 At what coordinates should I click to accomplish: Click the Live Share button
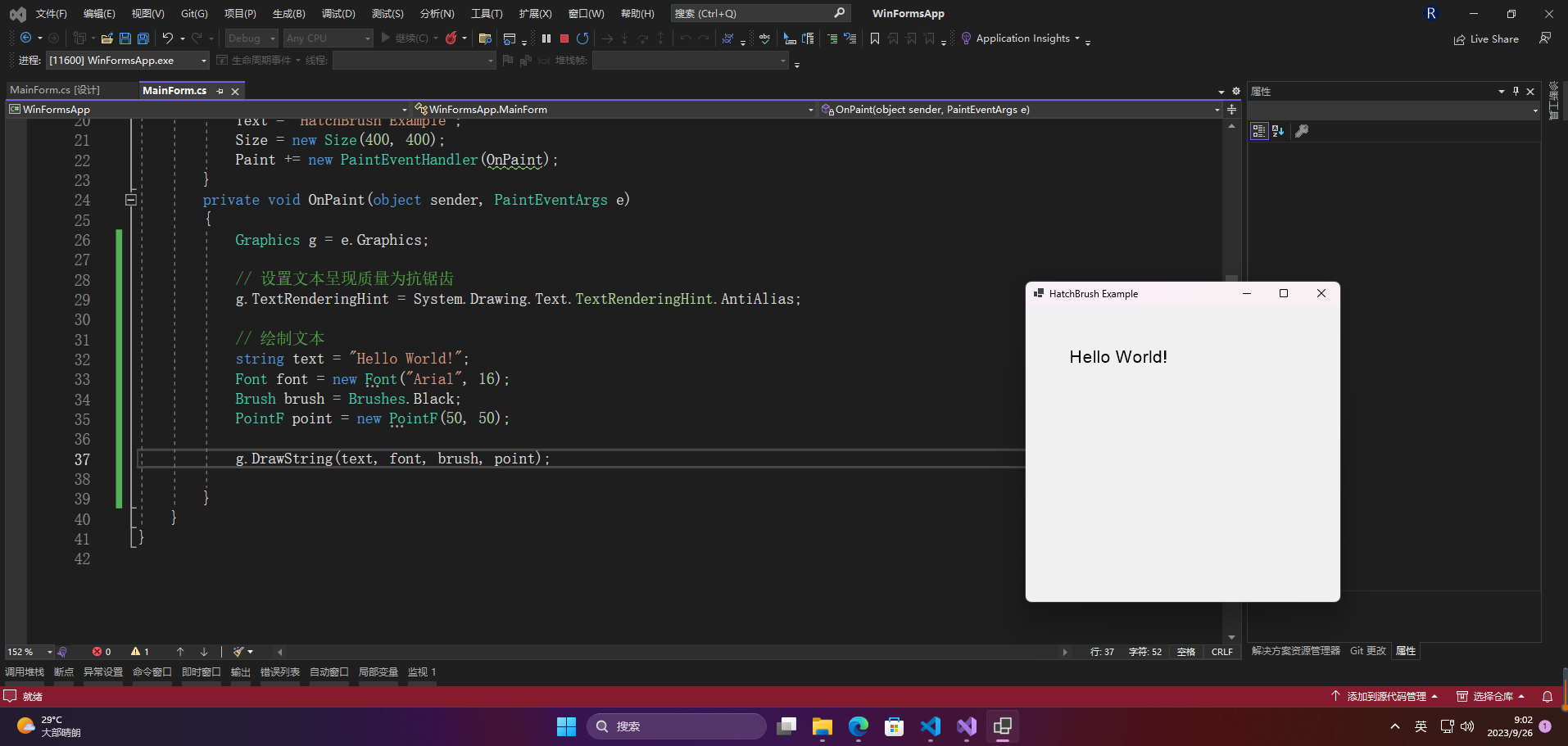click(x=1486, y=38)
